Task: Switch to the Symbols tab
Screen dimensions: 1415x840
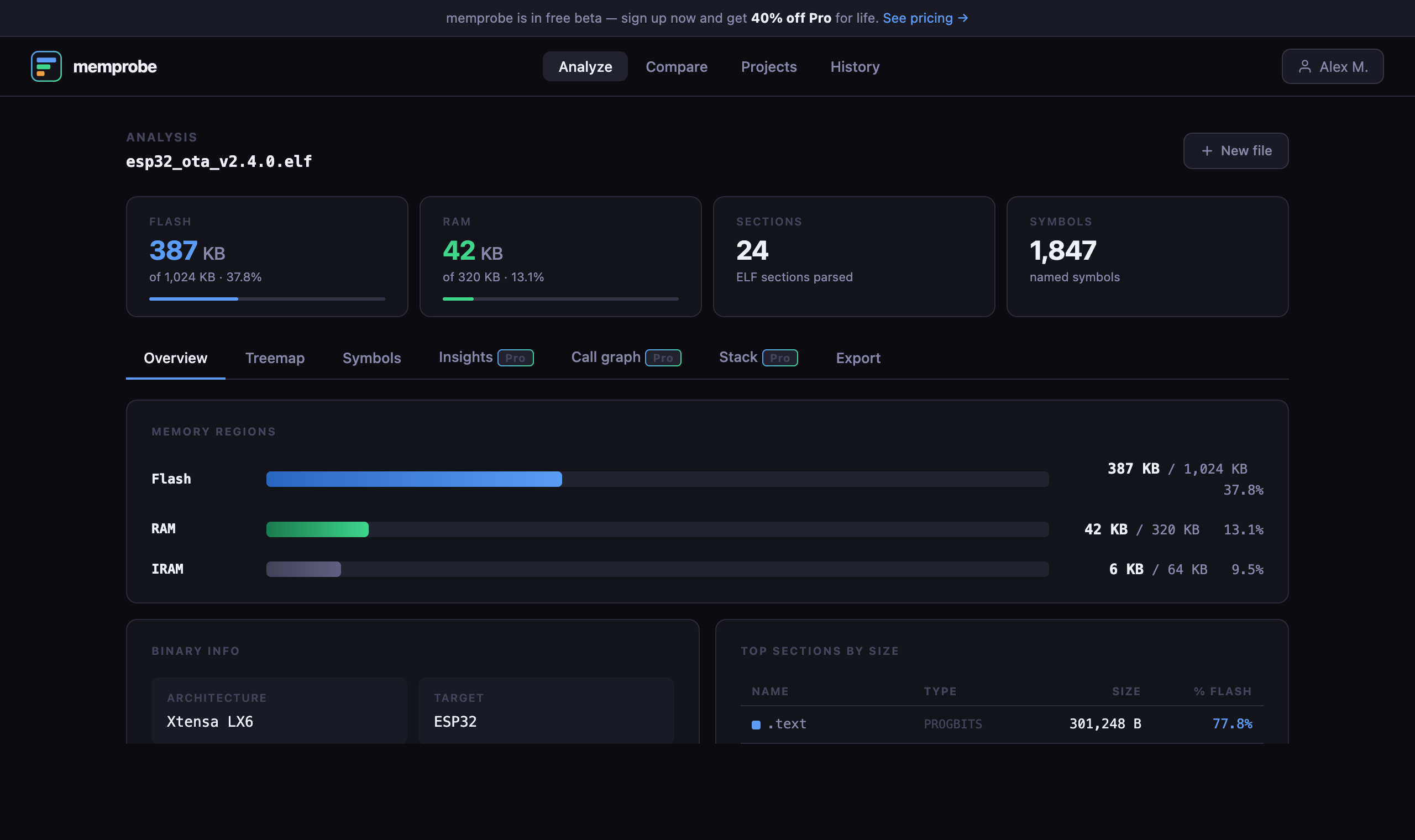Action: [x=371, y=358]
